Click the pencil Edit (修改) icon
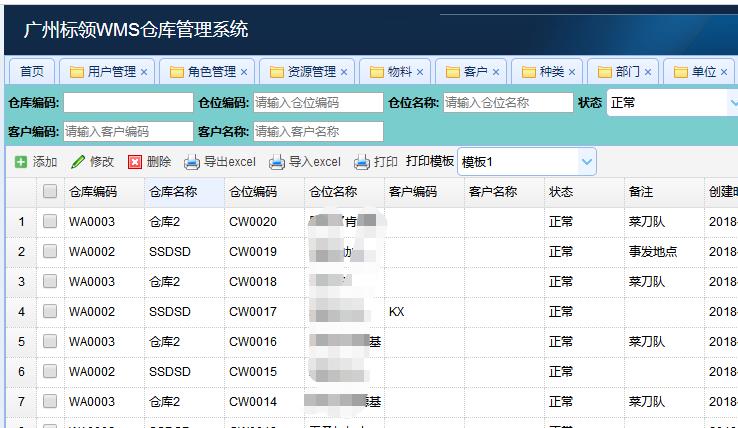Viewport: 738px width, 428px height. [x=78, y=162]
